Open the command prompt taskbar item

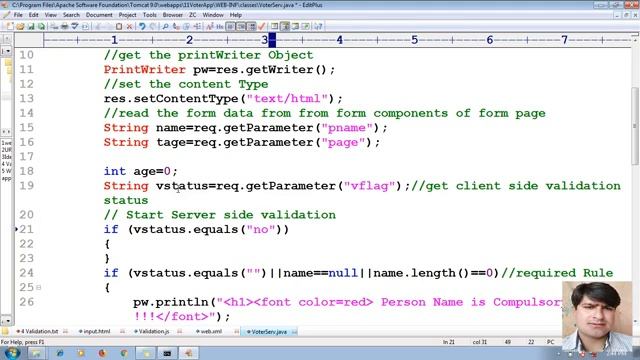coord(167,353)
